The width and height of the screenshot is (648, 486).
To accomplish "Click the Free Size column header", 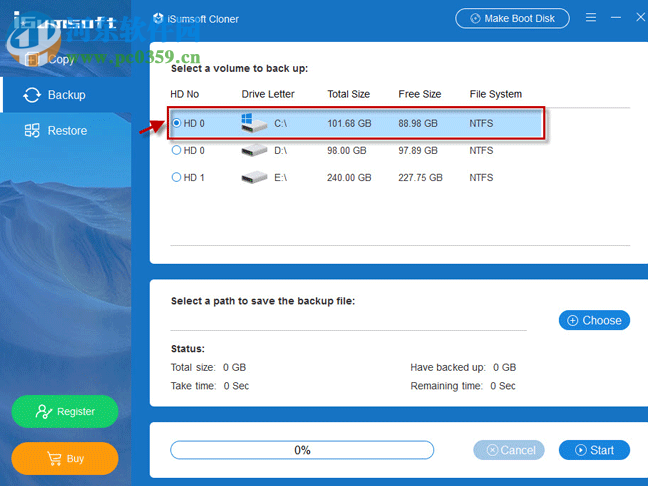I will click(x=419, y=94).
